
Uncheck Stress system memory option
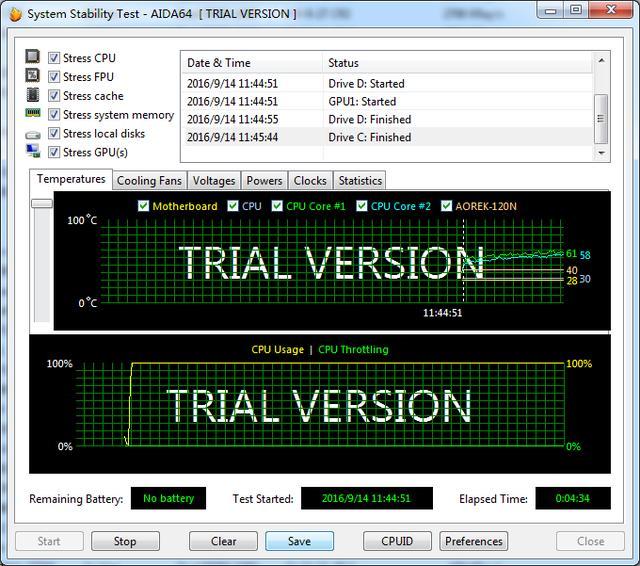(x=54, y=115)
